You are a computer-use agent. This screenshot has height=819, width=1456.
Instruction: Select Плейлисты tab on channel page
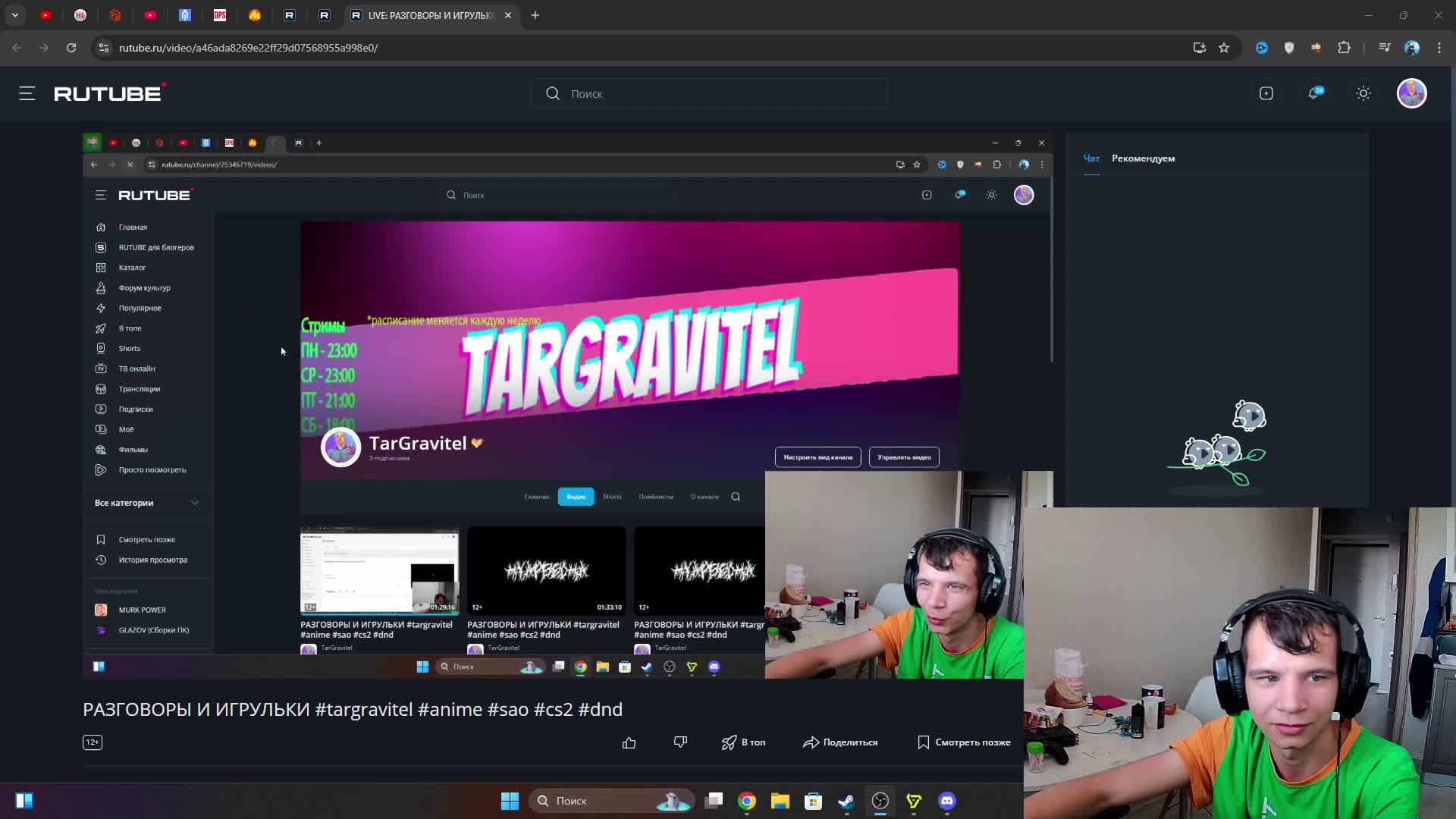click(656, 497)
